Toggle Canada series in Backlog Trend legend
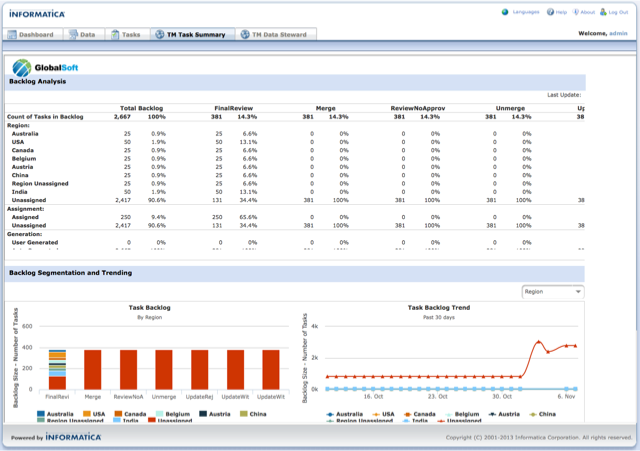Screen dimensions: 640x451 [x=420, y=414]
